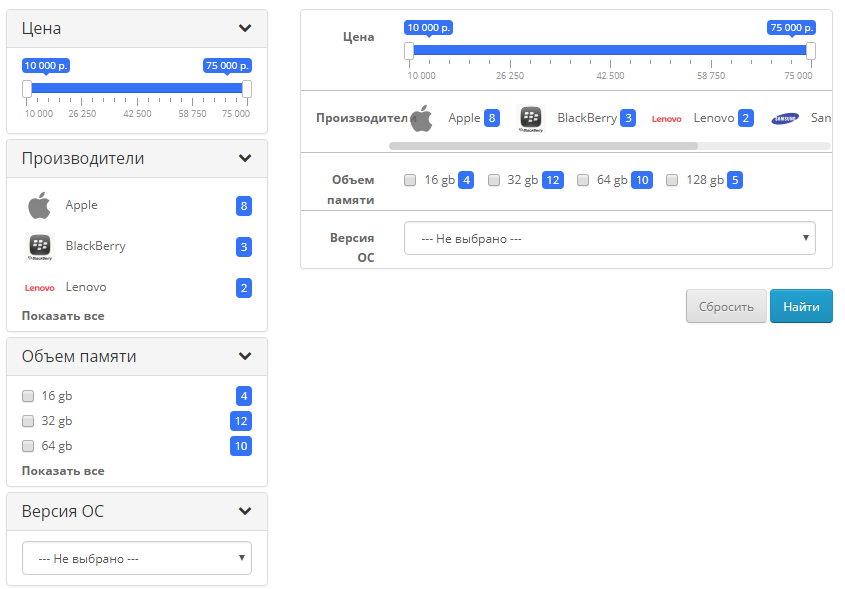This screenshot has height=589, width=845.
Task: Click 128 gb count badge 5
Action: pyautogui.click(x=735, y=180)
